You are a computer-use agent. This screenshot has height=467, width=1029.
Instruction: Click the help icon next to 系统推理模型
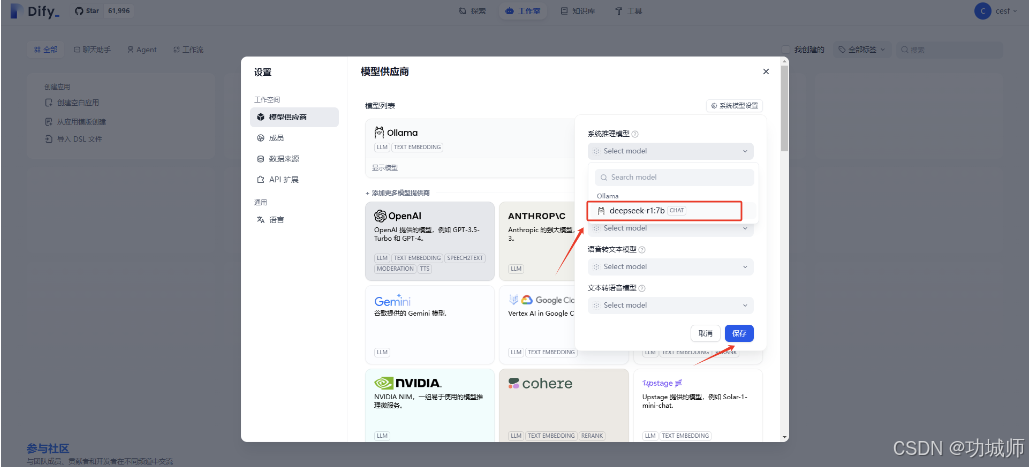[x=635, y=134]
